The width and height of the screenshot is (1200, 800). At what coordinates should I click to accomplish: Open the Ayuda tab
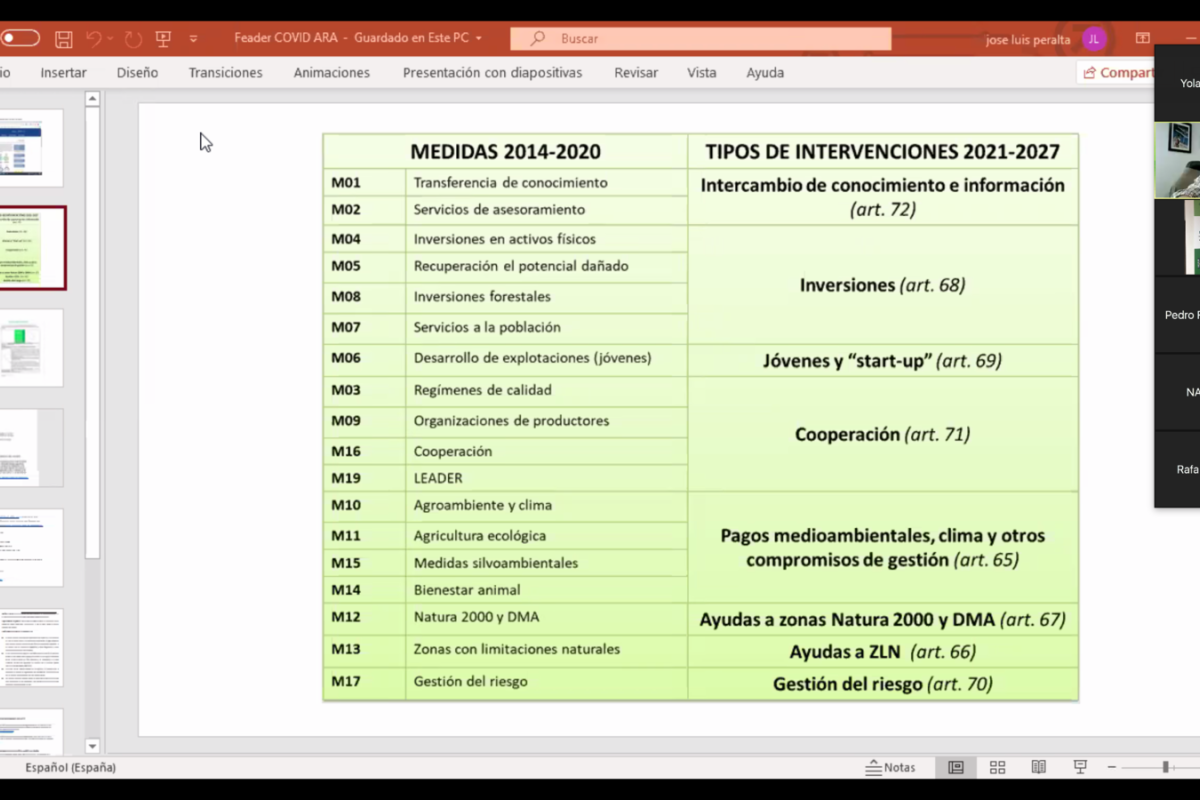(x=765, y=72)
